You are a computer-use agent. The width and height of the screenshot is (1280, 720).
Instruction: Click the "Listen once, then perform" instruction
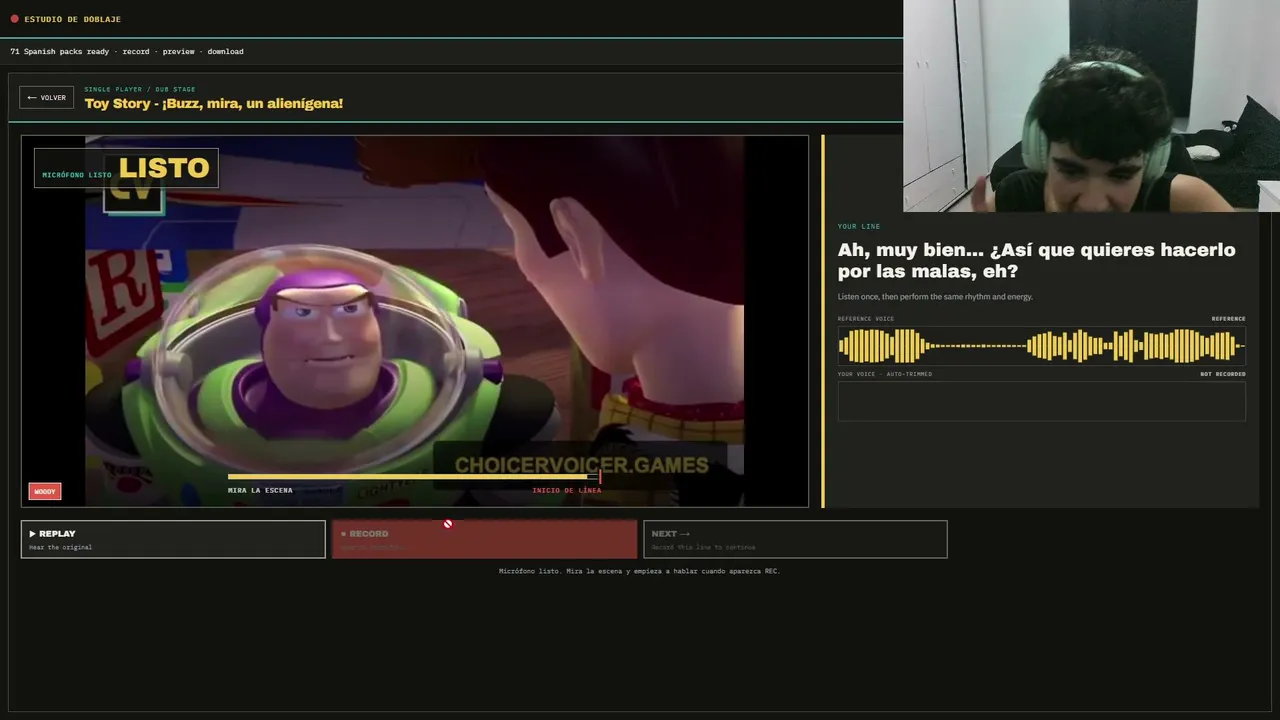[x=935, y=297]
